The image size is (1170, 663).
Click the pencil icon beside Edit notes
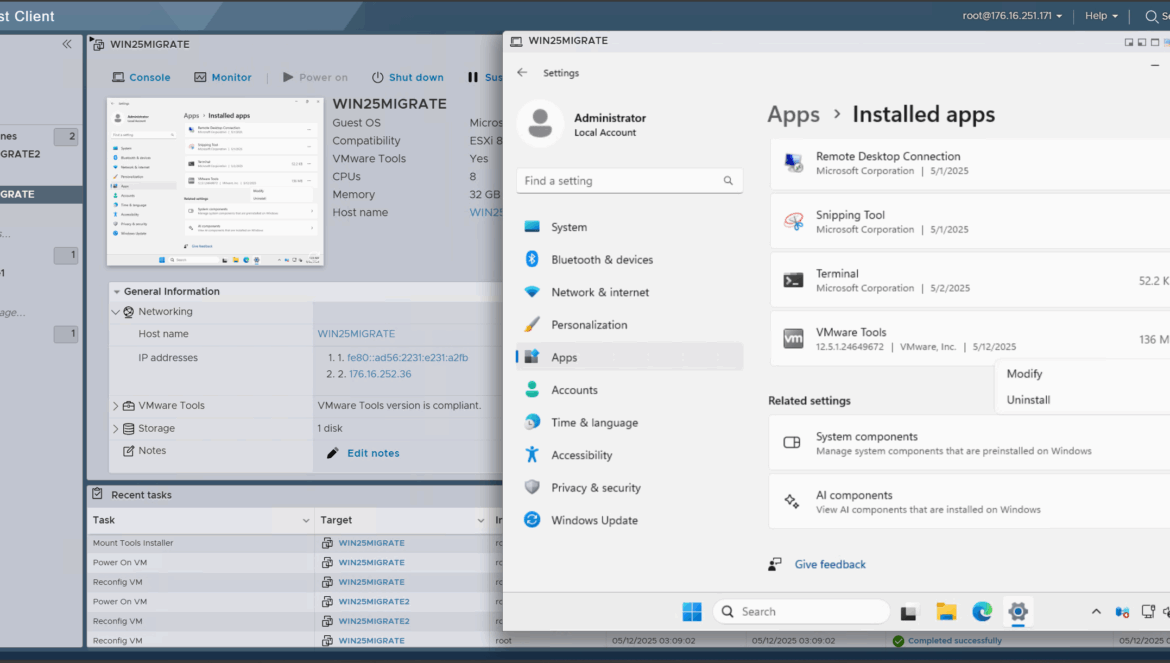[333, 453]
